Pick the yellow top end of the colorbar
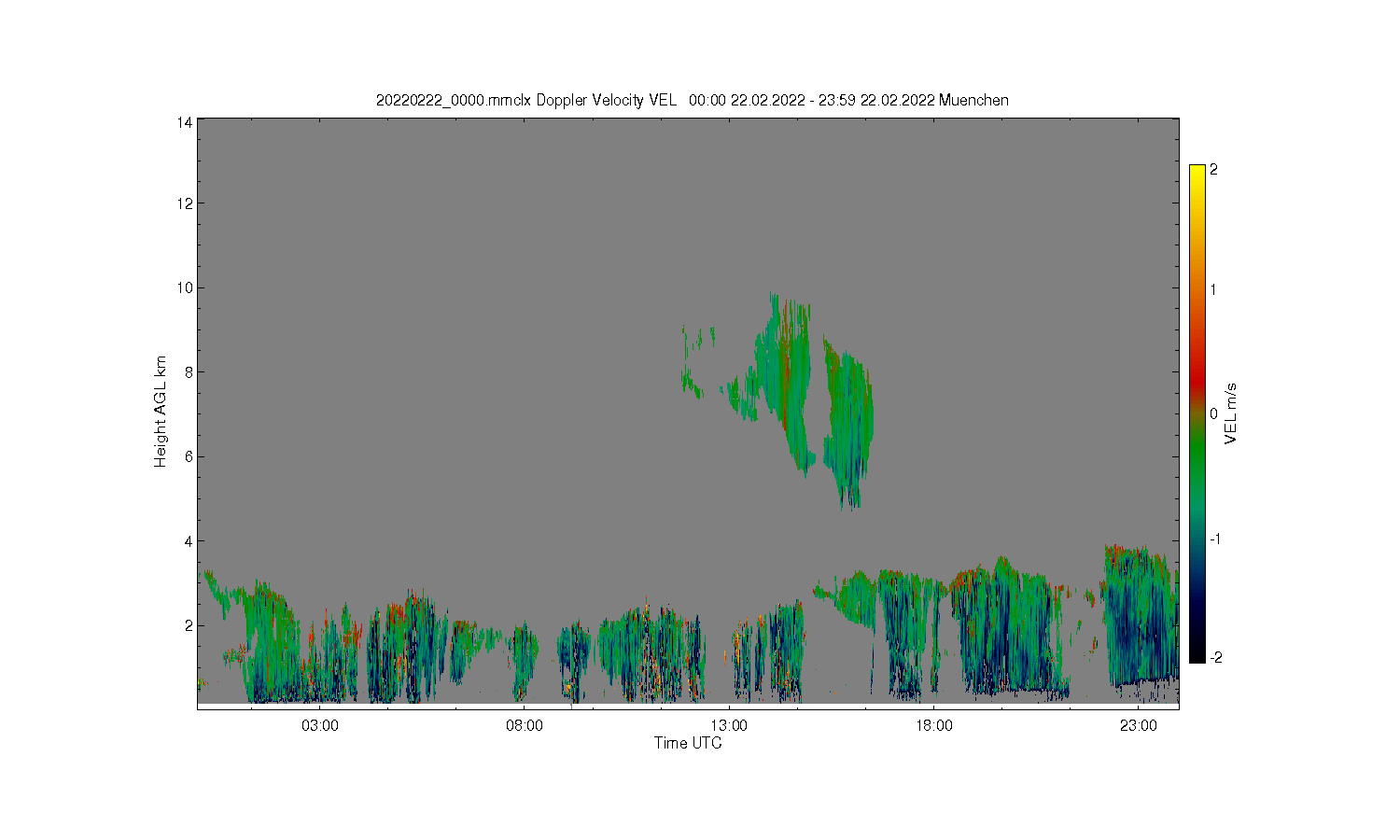 [1197, 174]
